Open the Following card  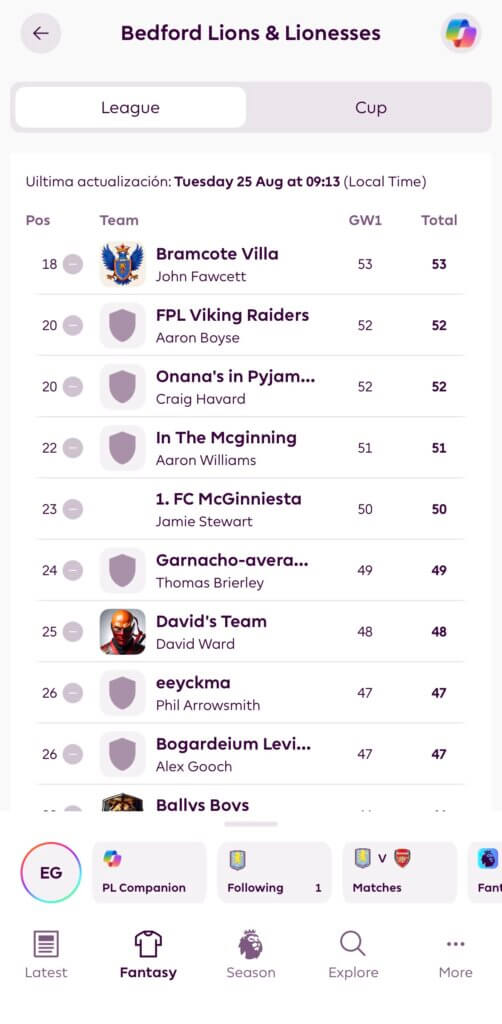coord(274,872)
